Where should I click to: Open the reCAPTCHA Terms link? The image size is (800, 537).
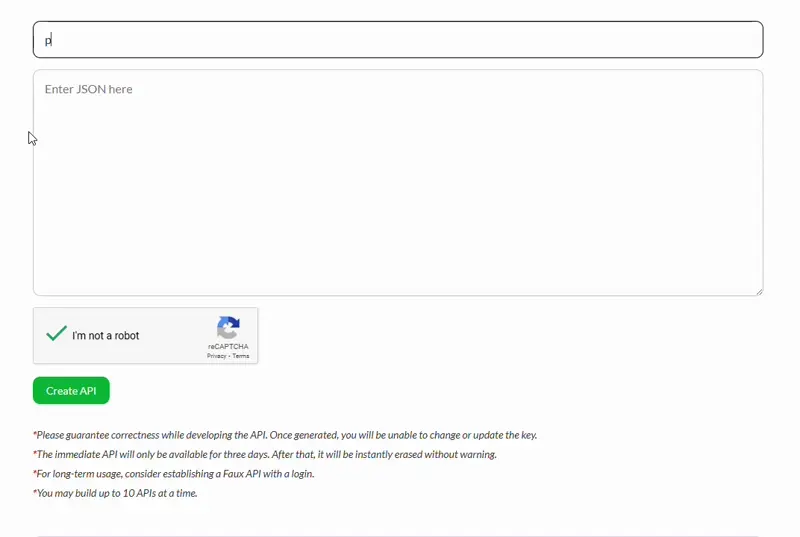[x=241, y=356]
